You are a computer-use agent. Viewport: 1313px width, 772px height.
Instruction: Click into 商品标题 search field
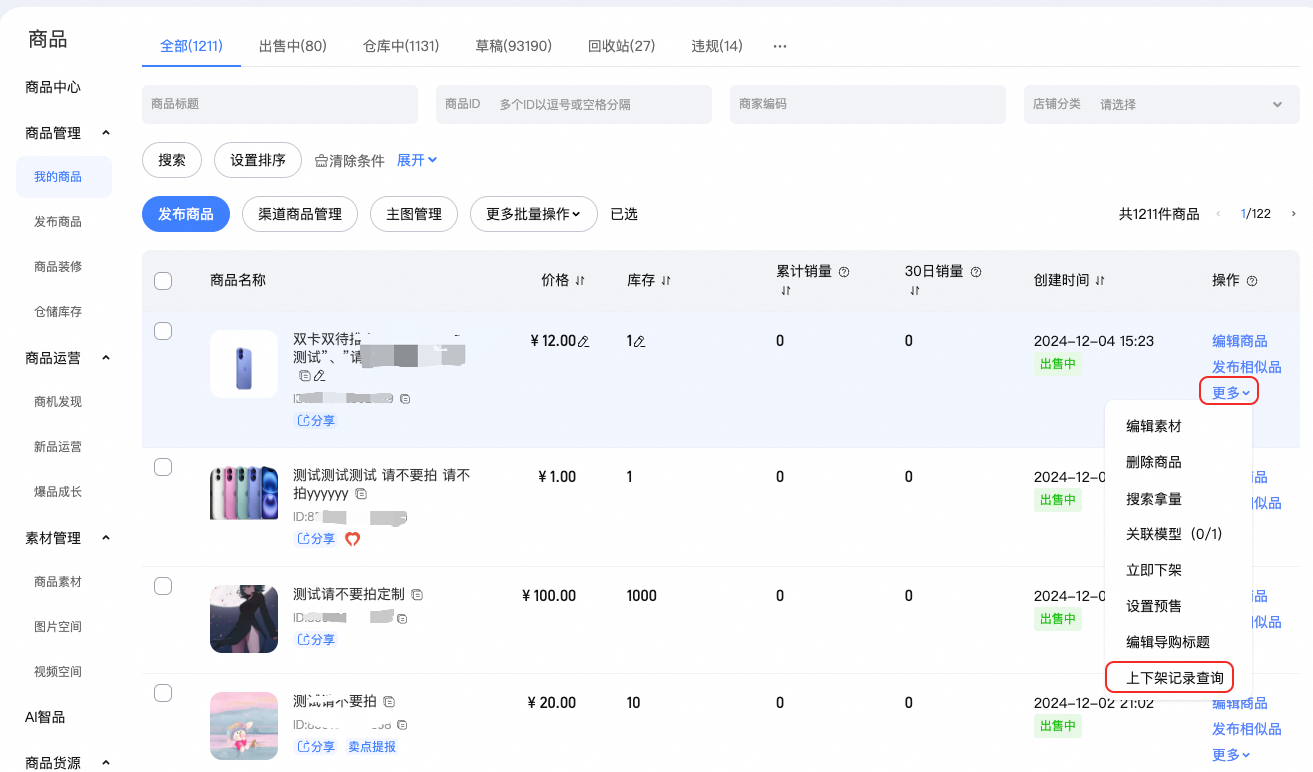280,104
